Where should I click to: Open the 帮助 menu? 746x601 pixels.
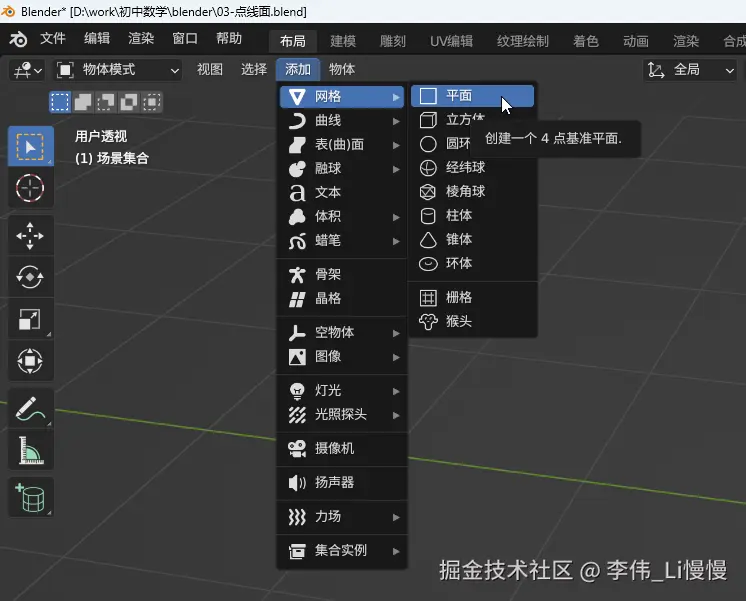point(229,39)
